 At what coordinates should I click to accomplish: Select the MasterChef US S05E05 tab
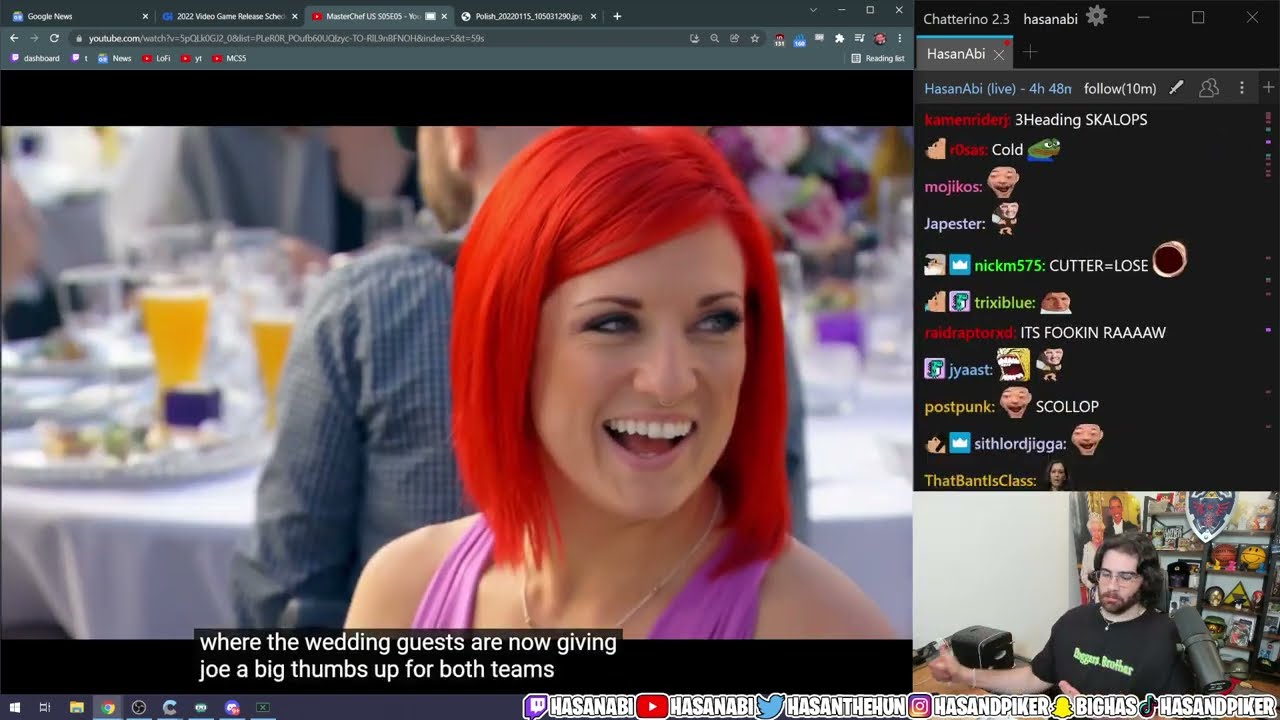[378, 16]
